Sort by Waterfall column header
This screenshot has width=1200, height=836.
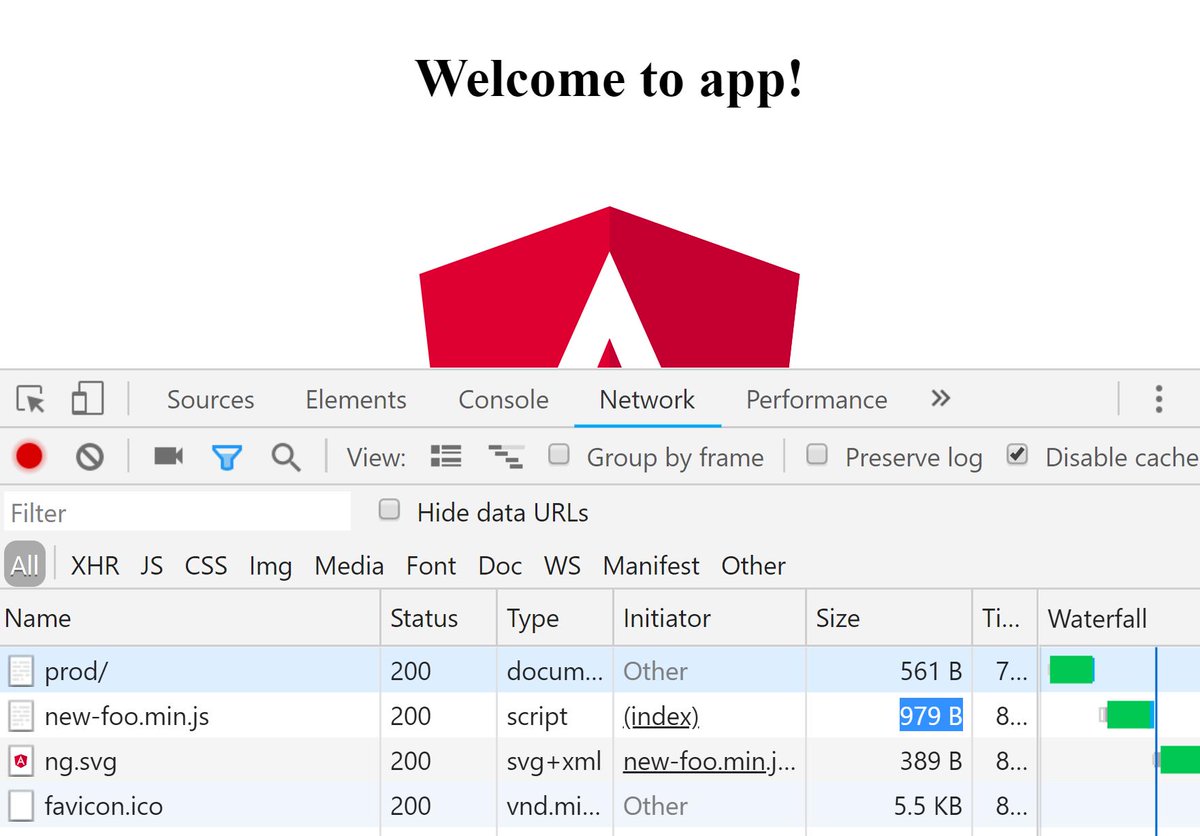point(1119,618)
